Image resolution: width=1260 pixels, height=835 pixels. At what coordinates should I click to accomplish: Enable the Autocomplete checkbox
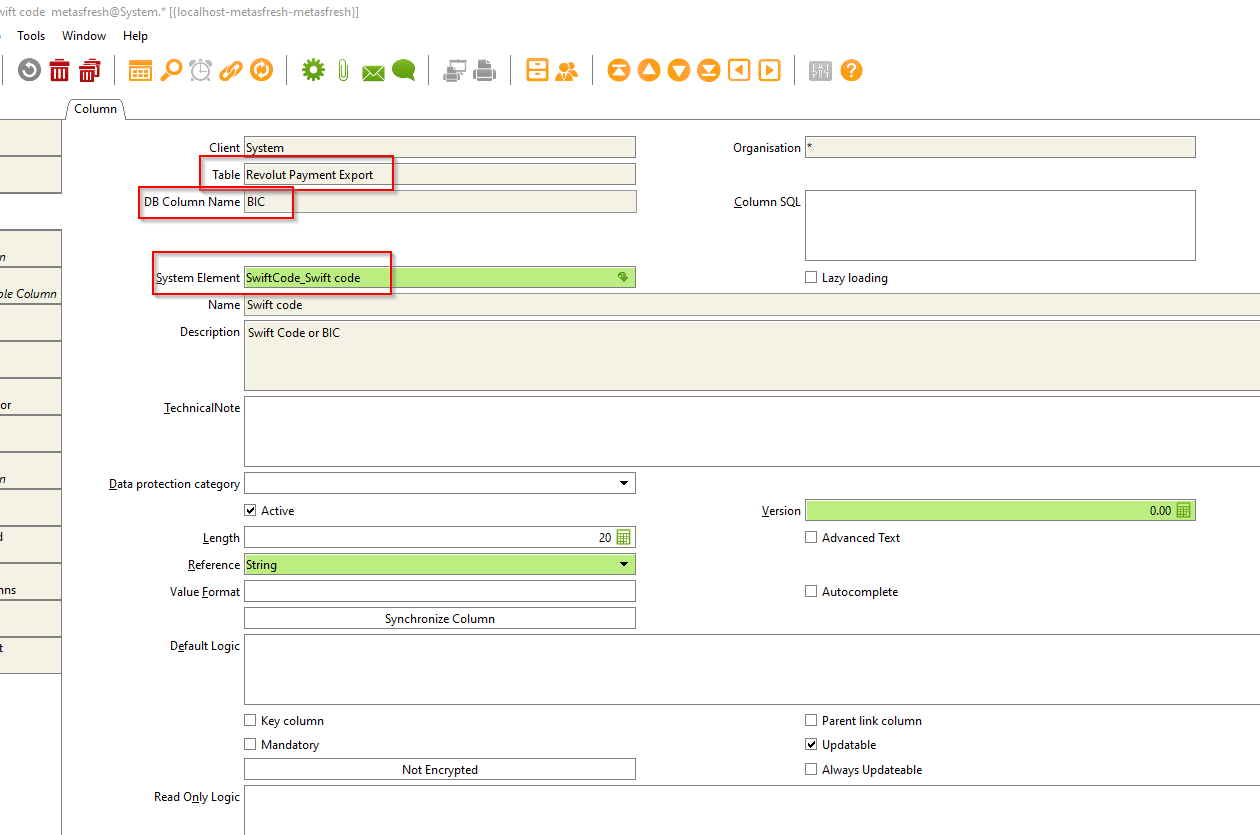(811, 591)
